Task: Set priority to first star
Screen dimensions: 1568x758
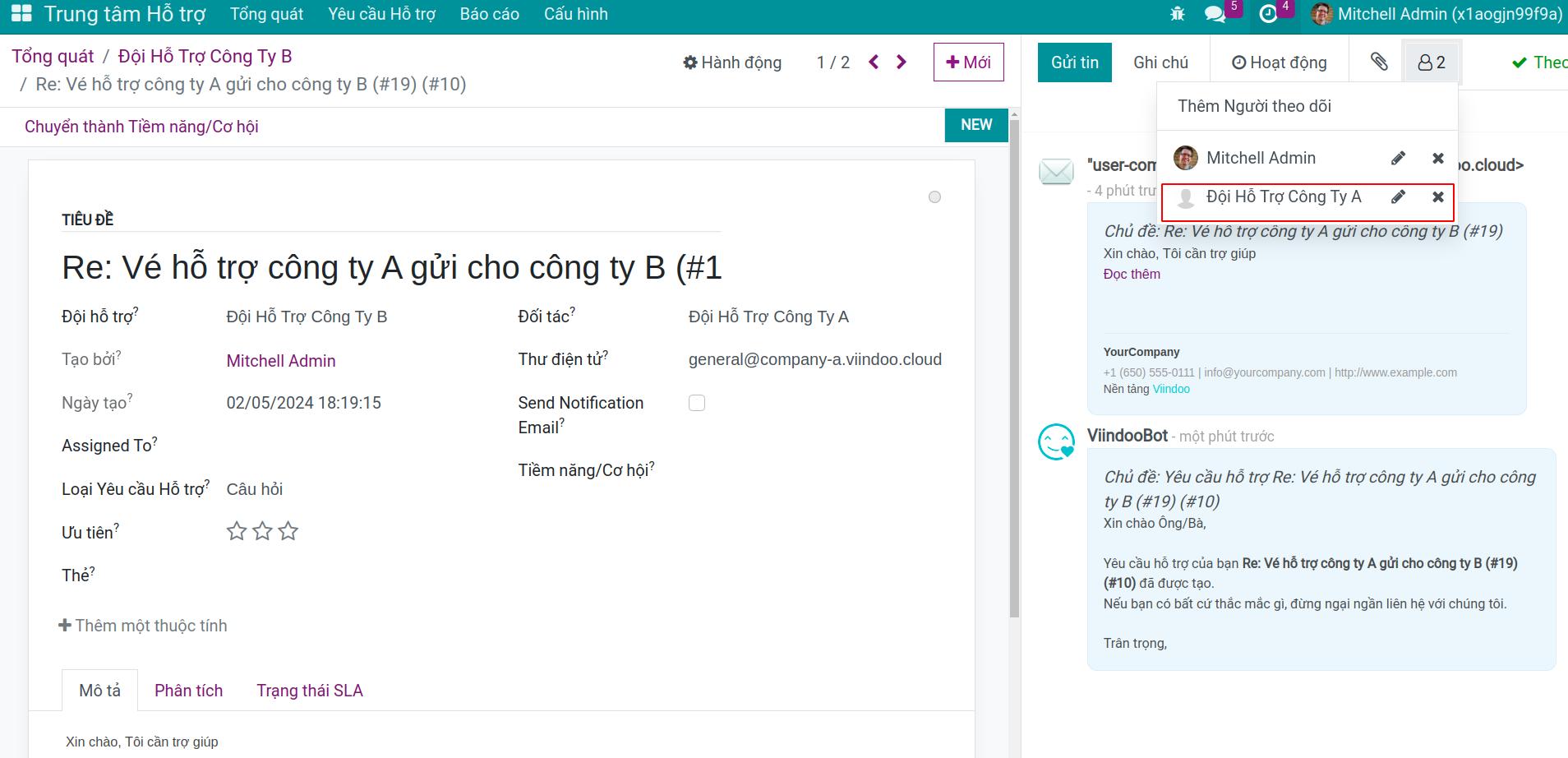Action: [x=237, y=531]
